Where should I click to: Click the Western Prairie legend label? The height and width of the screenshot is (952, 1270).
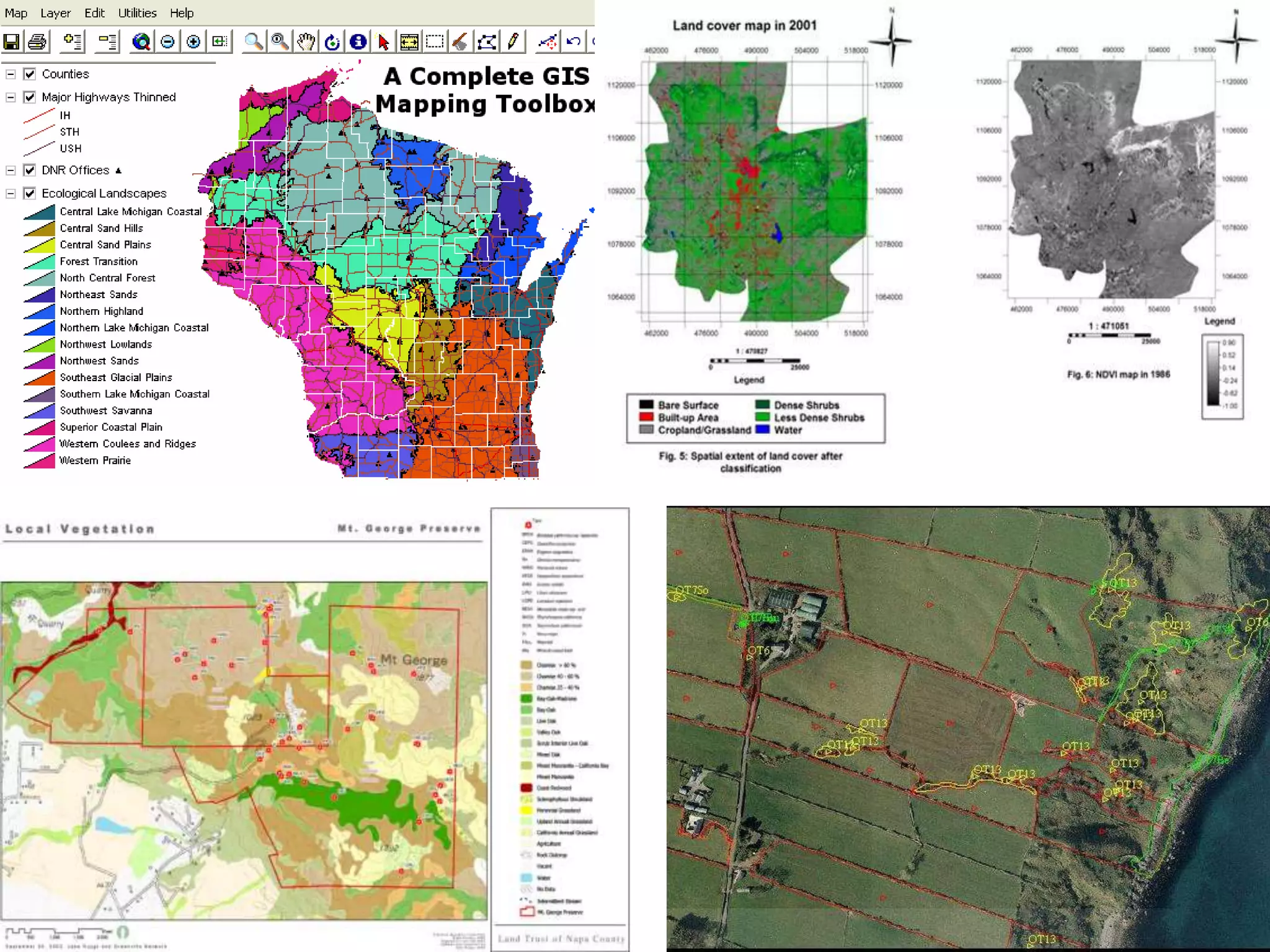coord(95,461)
